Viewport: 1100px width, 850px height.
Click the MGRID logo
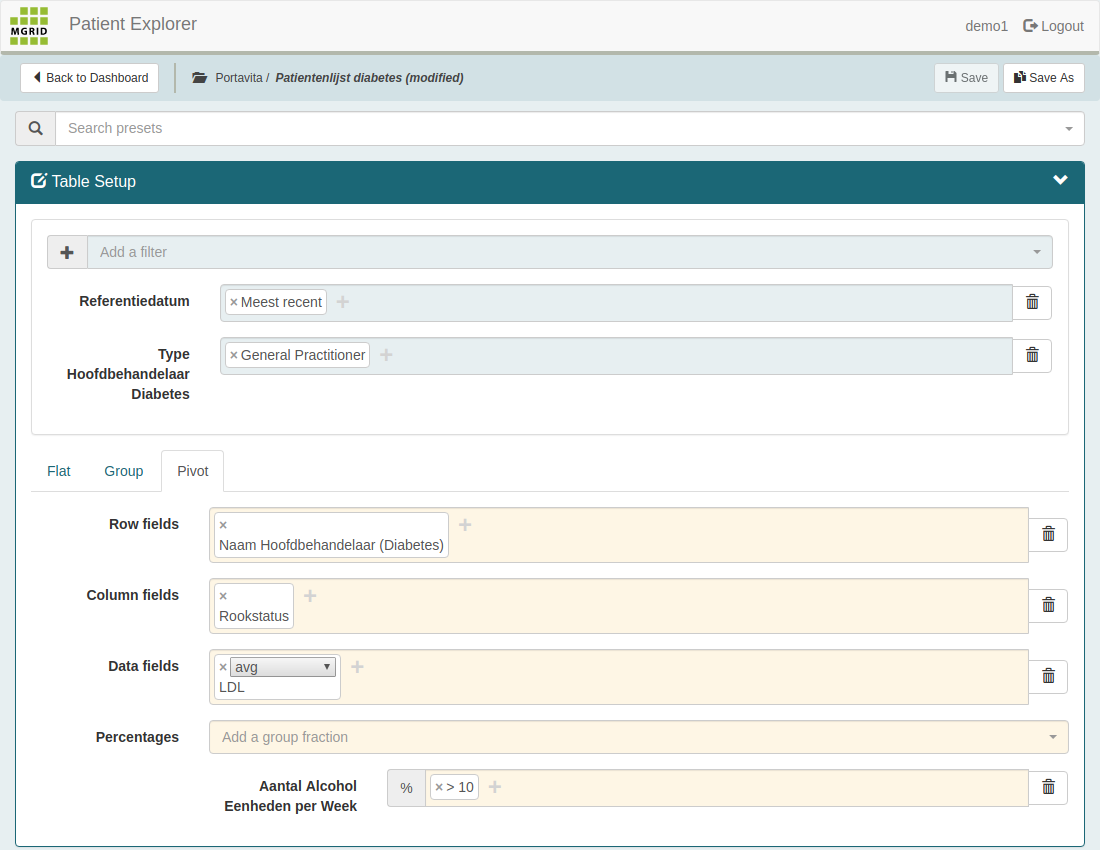pyautogui.click(x=29, y=26)
